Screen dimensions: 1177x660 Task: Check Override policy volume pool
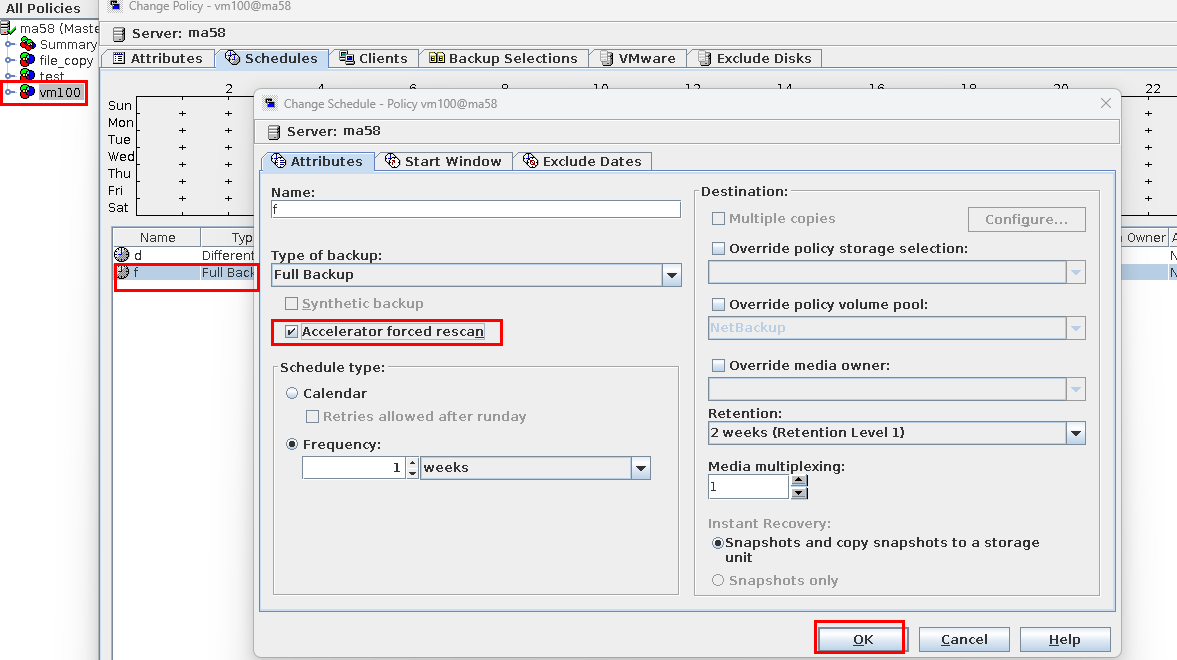[718, 304]
